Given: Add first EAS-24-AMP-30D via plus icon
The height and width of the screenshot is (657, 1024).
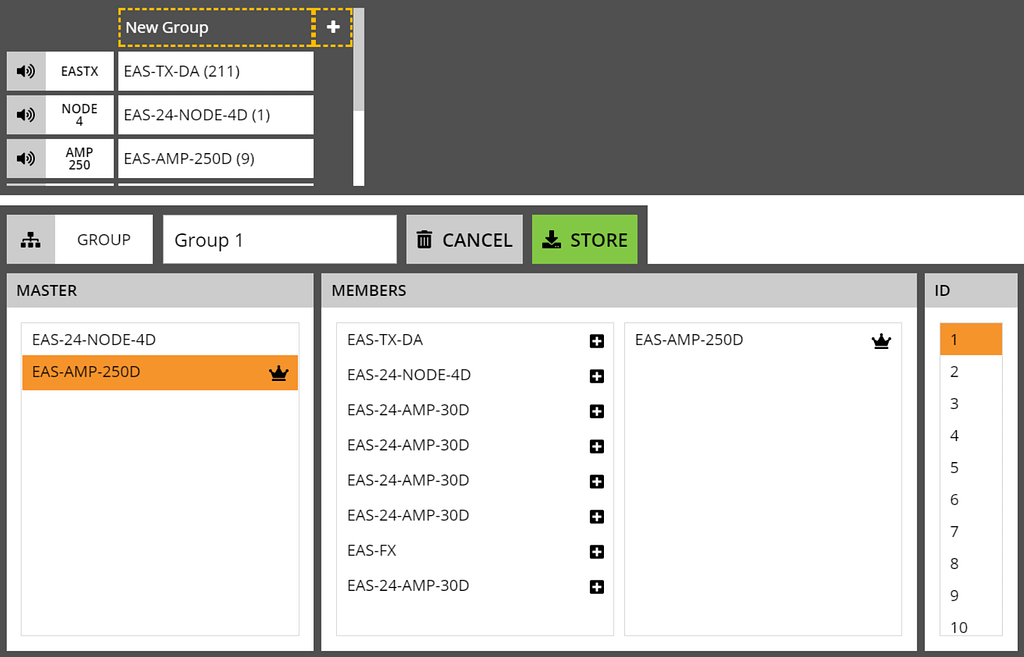Looking at the screenshot, I should 596,411.
